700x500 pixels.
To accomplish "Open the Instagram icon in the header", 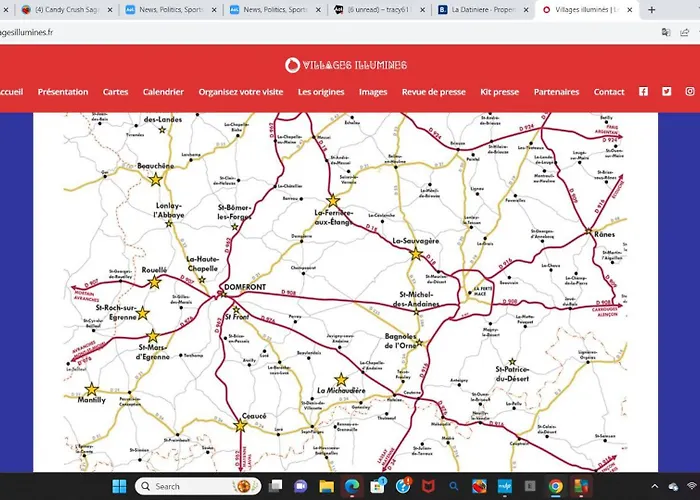I will click(690, 92).
